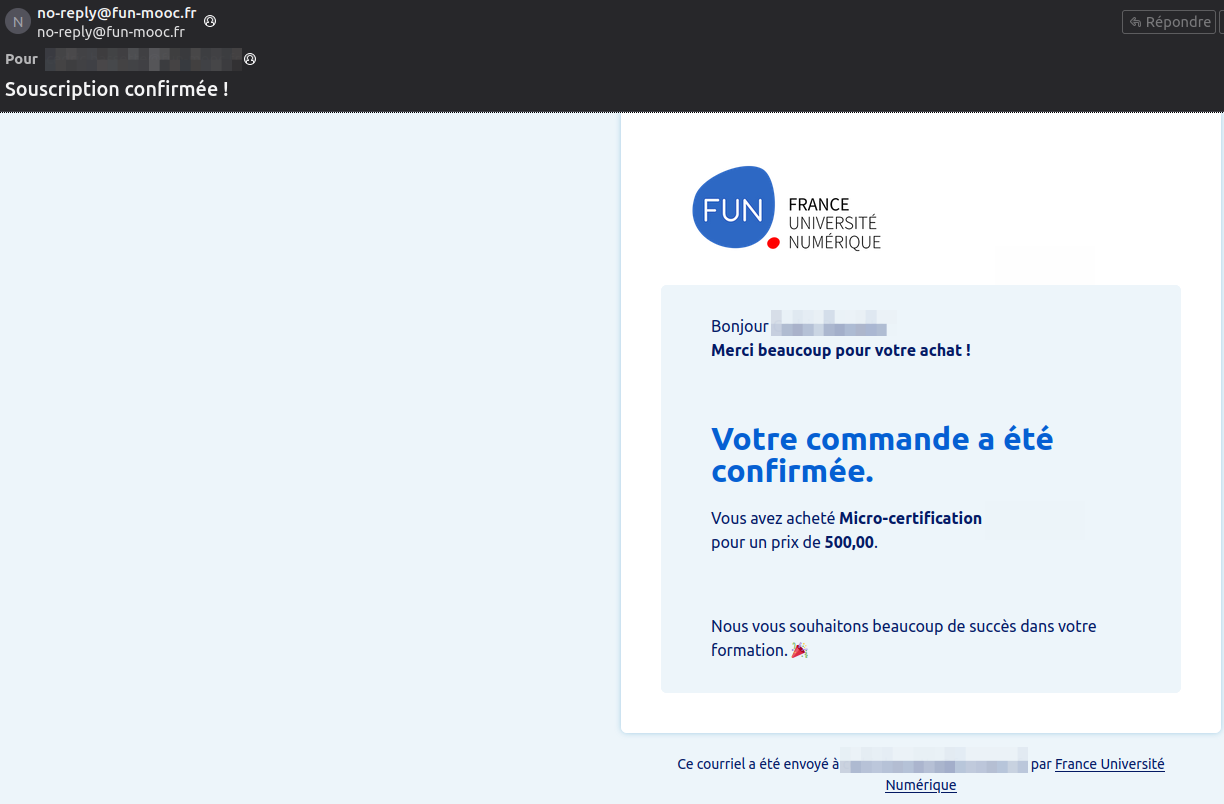The height and width of the screenshot is (804, 1224).
Task: Click "Nous vous souhaitons beaucoup de succès" sentence
Action: [x=904, y=638]
